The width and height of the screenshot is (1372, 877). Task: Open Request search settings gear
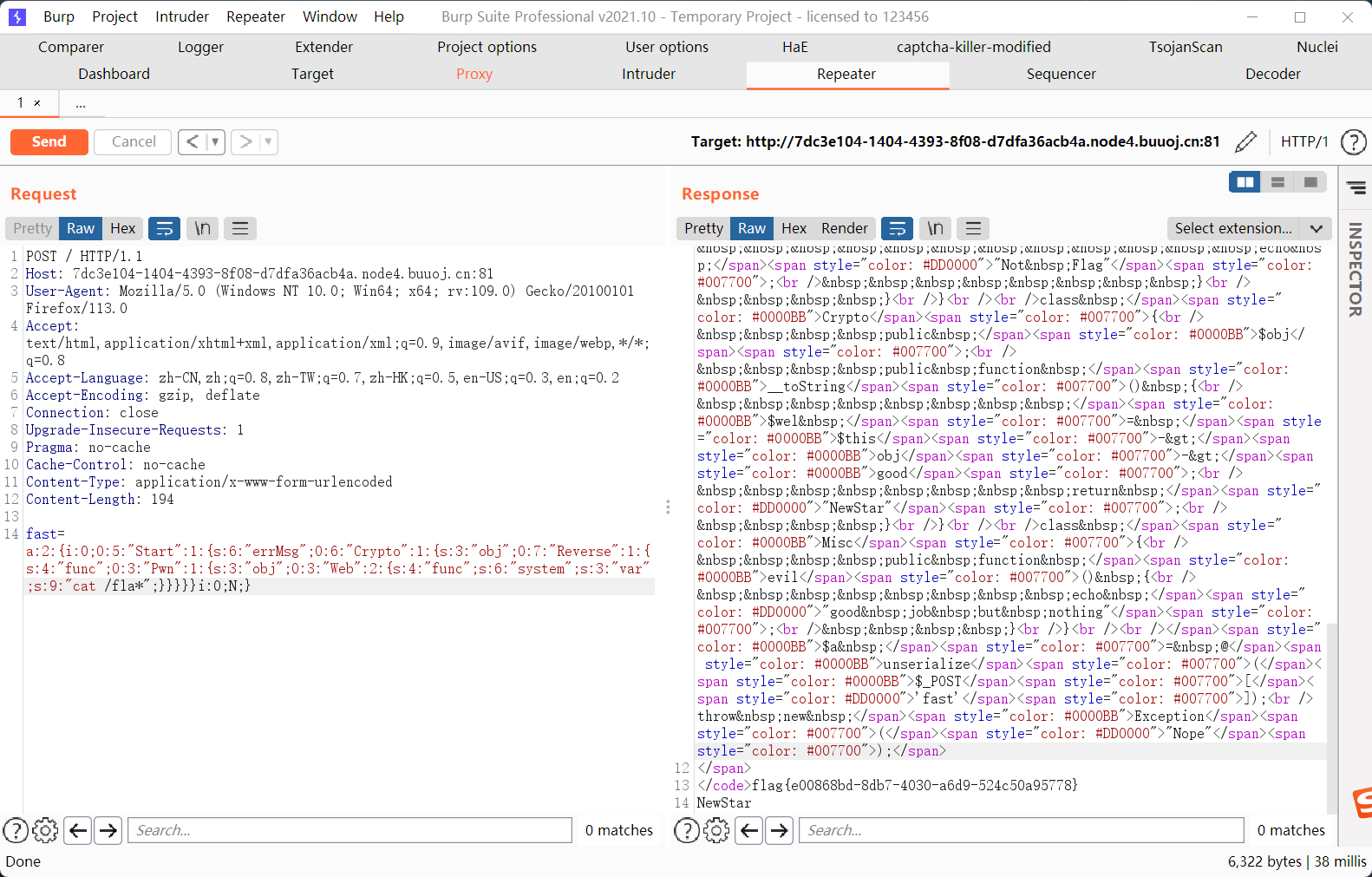(x=45, y=830)
